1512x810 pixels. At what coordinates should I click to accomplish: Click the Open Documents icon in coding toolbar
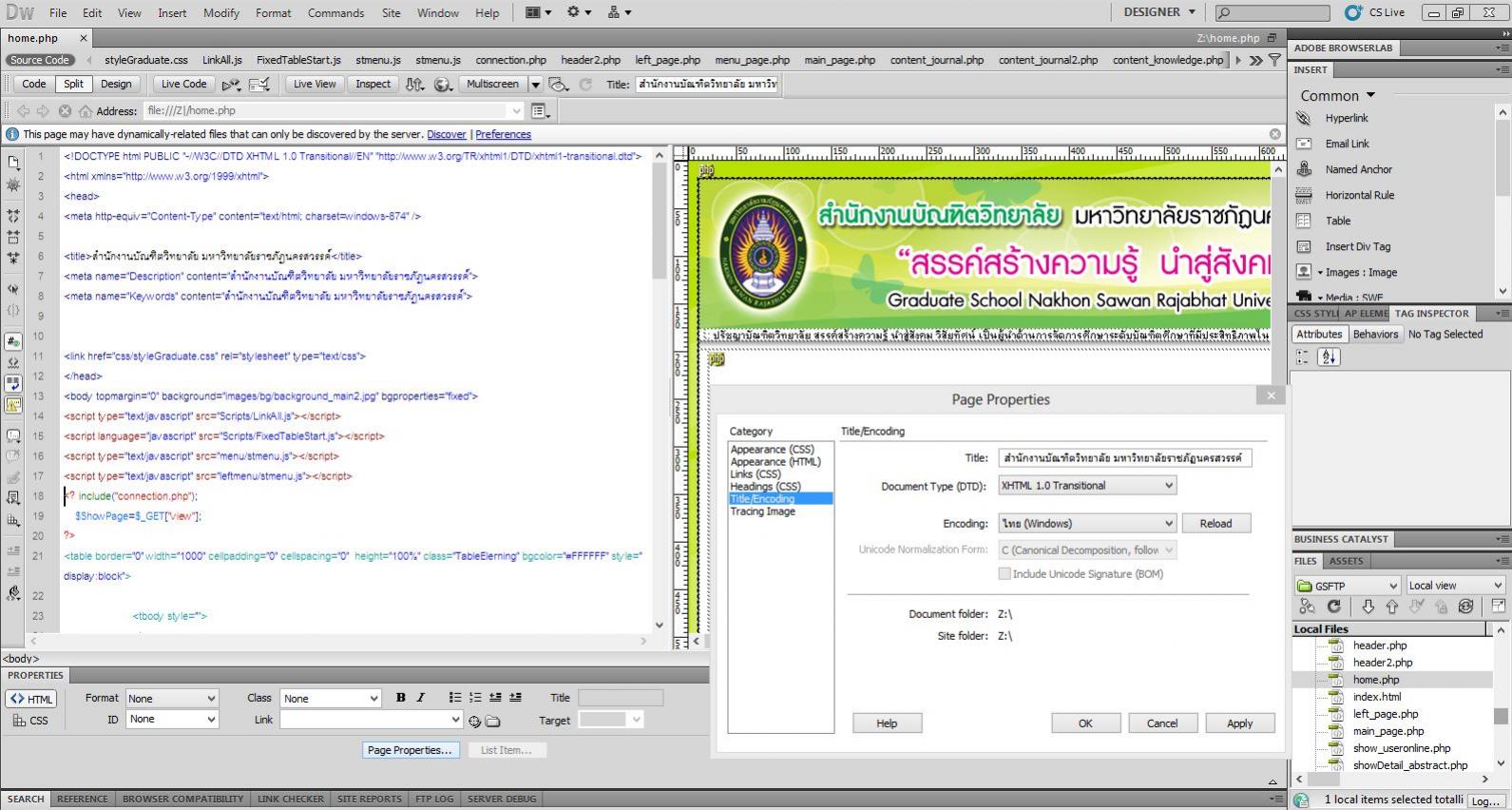(x=13, y=163)
